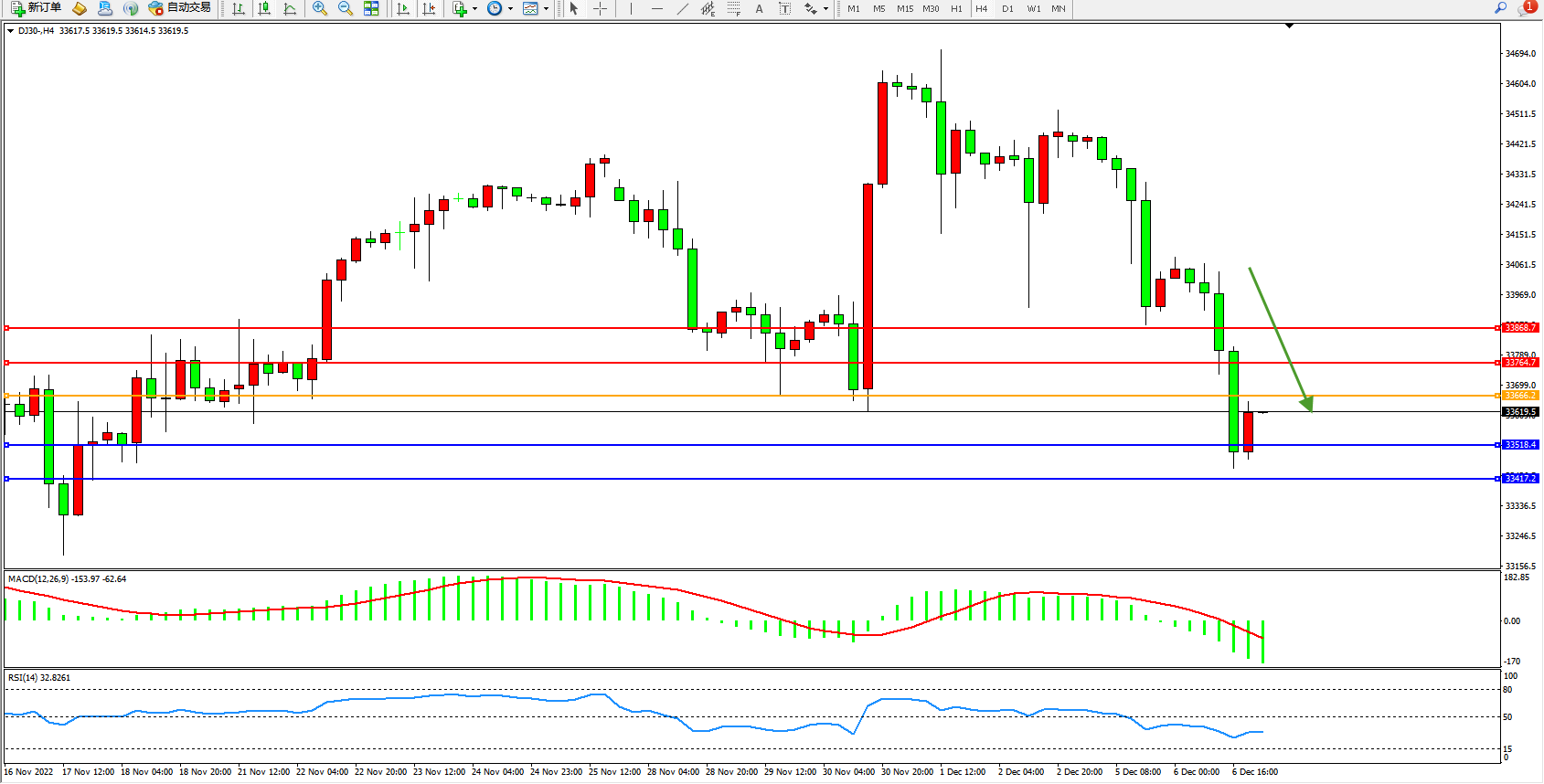1544x784 pixels.
Task: Open the periodicity clock dropdown arrow
Action: pyautogui.click(x=510, y=8)
